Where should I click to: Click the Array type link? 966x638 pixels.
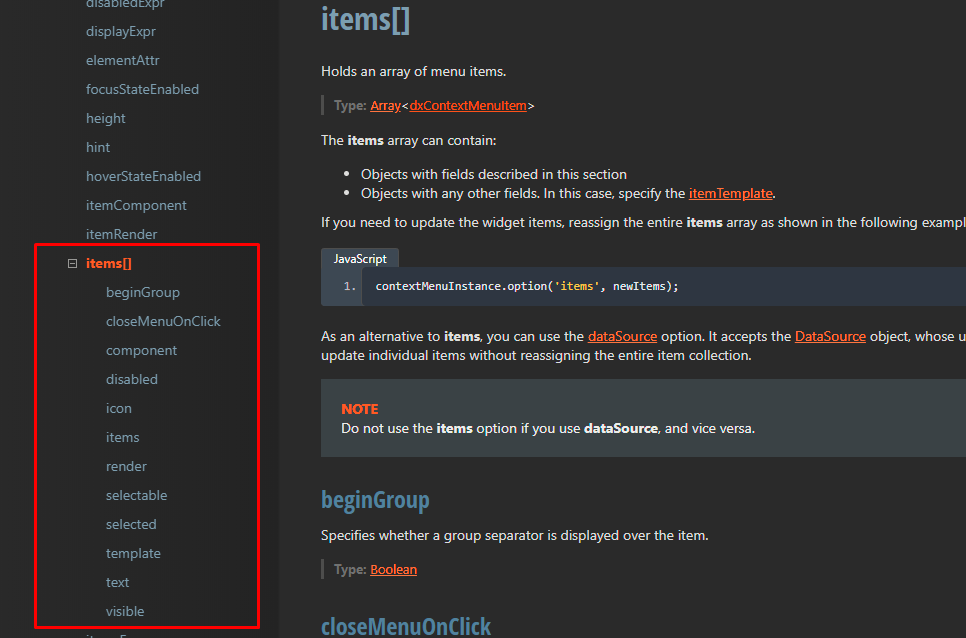(x=385, y=104)
